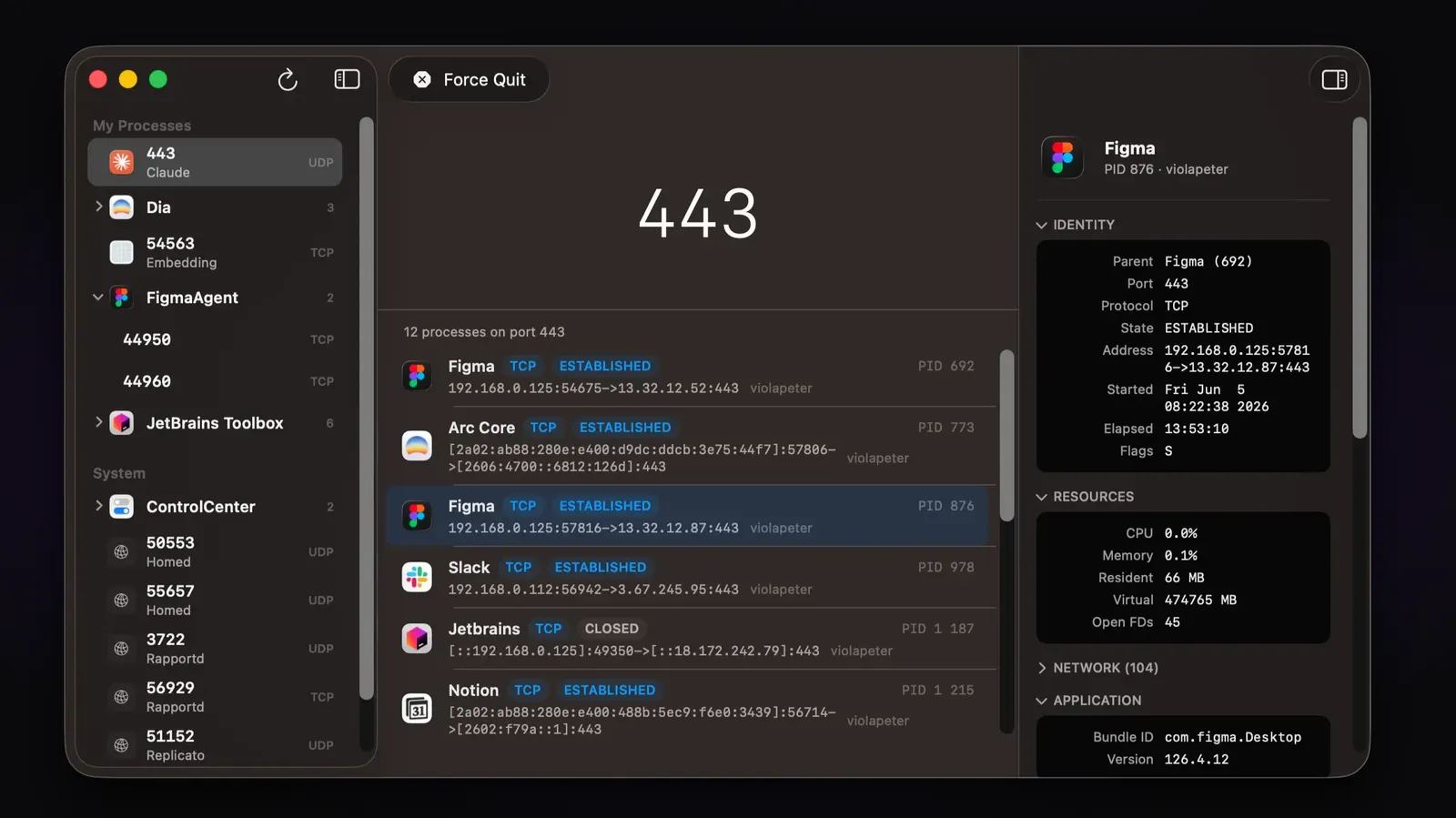This screenshot has width=1456, height=818.
Task: Expand the ControlCenter group
Action: [98, 506]
